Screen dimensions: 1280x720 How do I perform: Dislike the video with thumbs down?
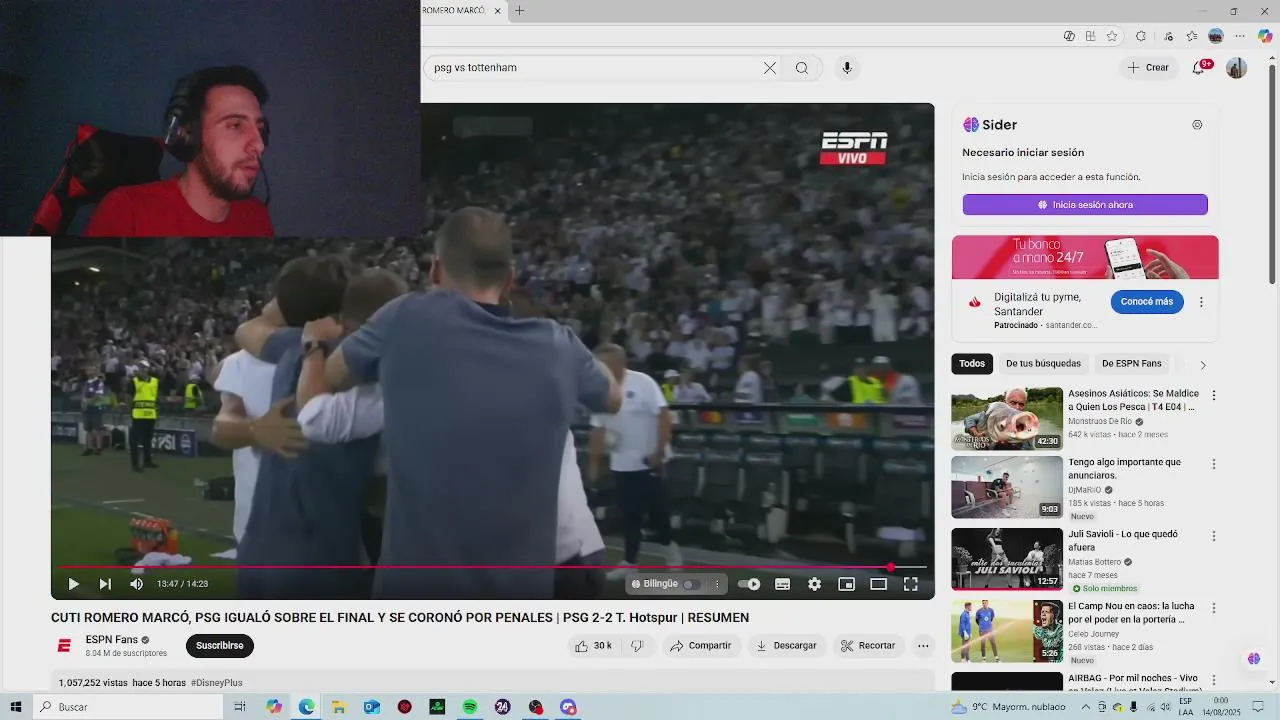[637, 646]
